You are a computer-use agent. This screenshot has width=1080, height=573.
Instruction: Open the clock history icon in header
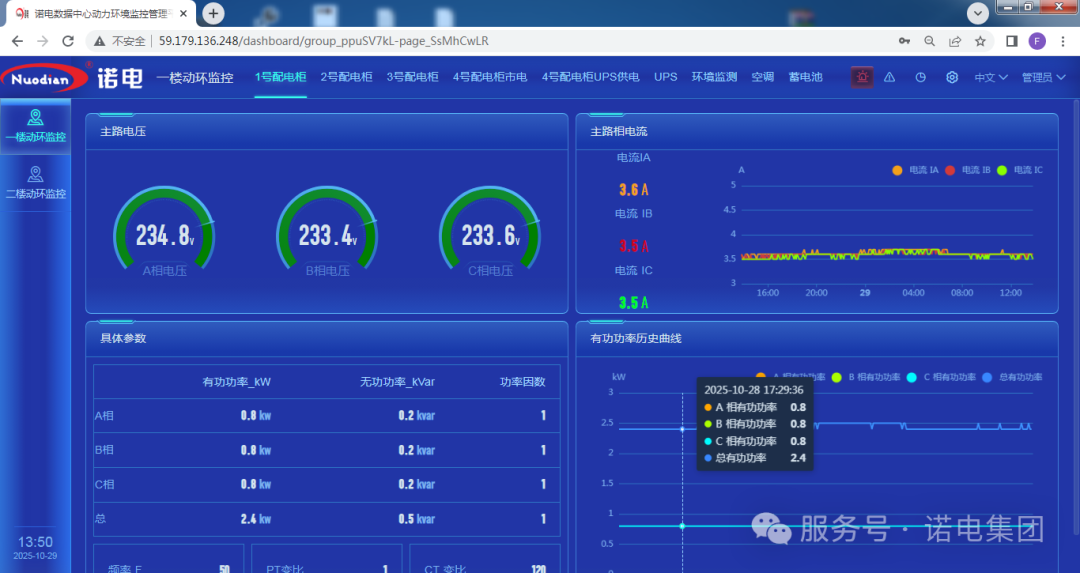coord(920,77)
